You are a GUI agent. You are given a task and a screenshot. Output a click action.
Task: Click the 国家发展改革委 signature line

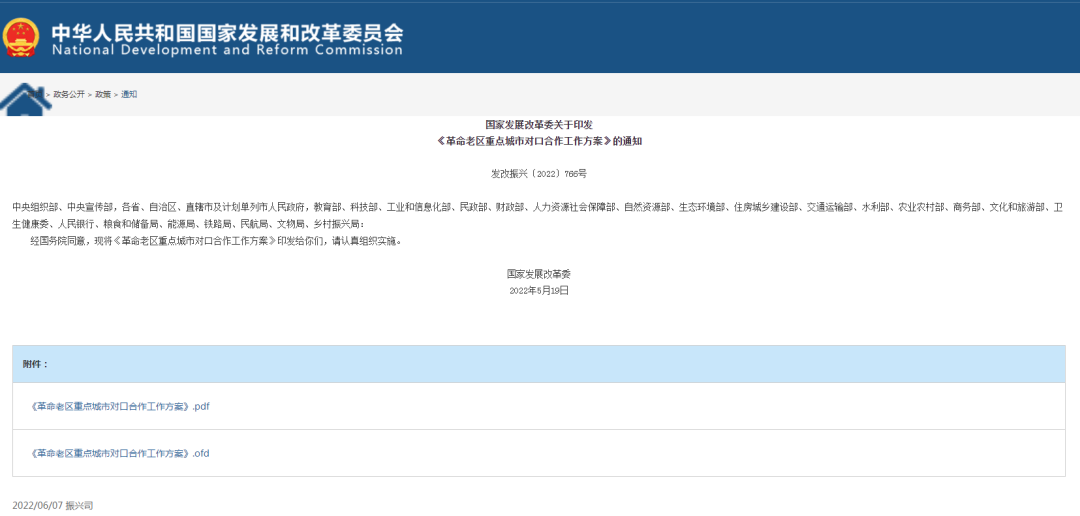pyautogui.click(x=539, y=273)
